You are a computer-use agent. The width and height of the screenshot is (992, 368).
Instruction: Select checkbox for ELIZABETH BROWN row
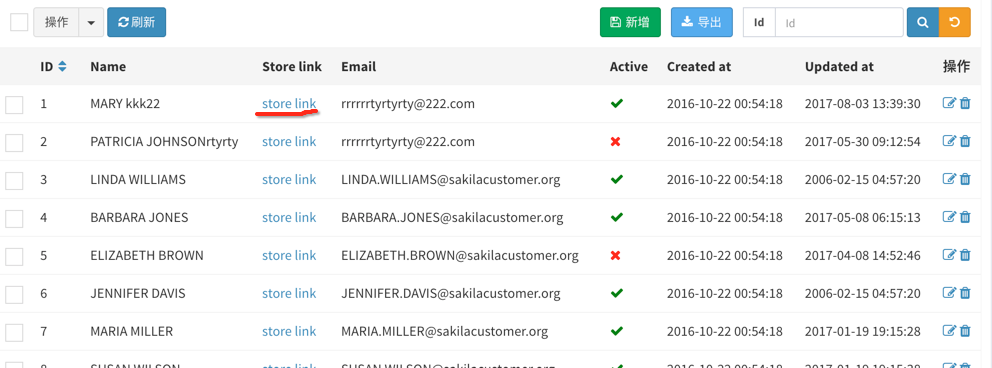tap(14, 256)
